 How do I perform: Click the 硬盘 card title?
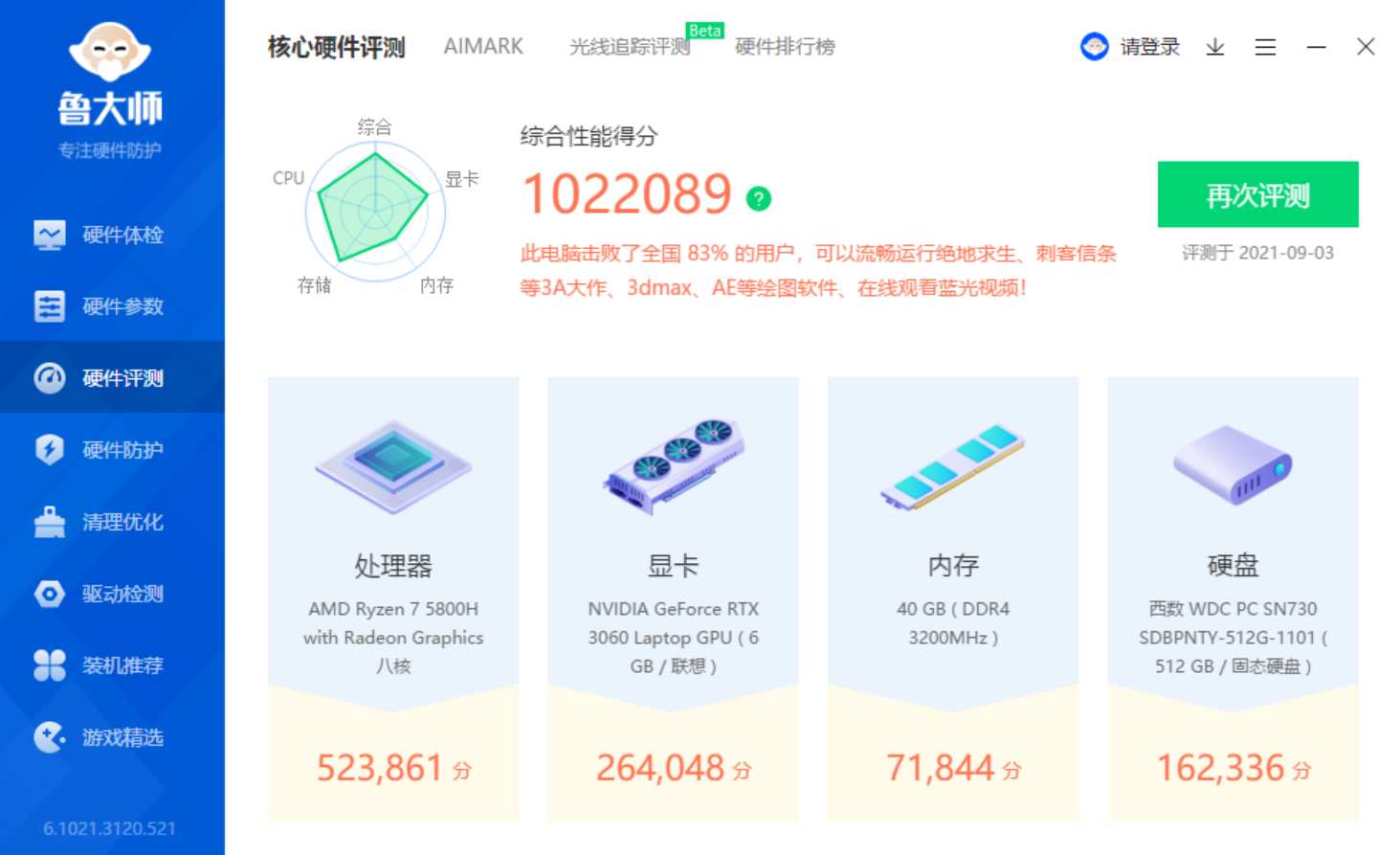tap(1233, 566)
